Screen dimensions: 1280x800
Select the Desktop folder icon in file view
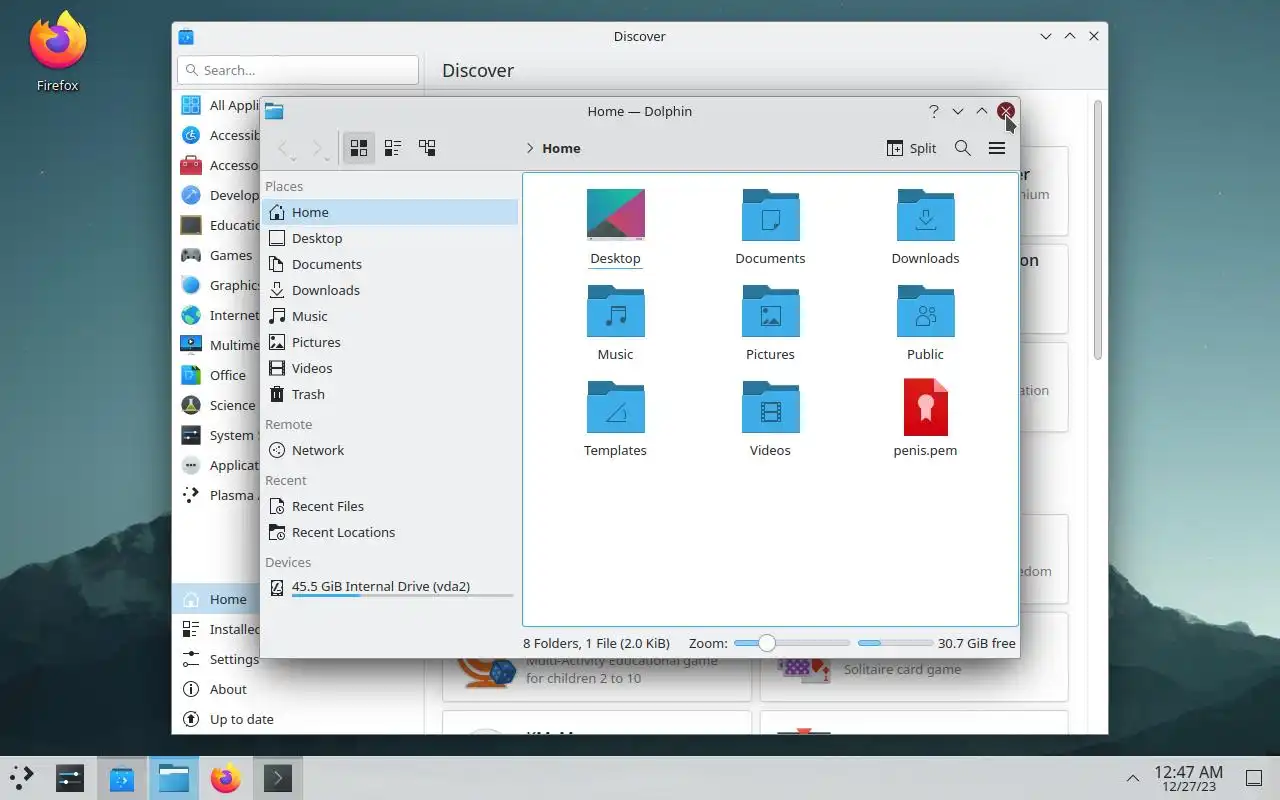[615, 214]
